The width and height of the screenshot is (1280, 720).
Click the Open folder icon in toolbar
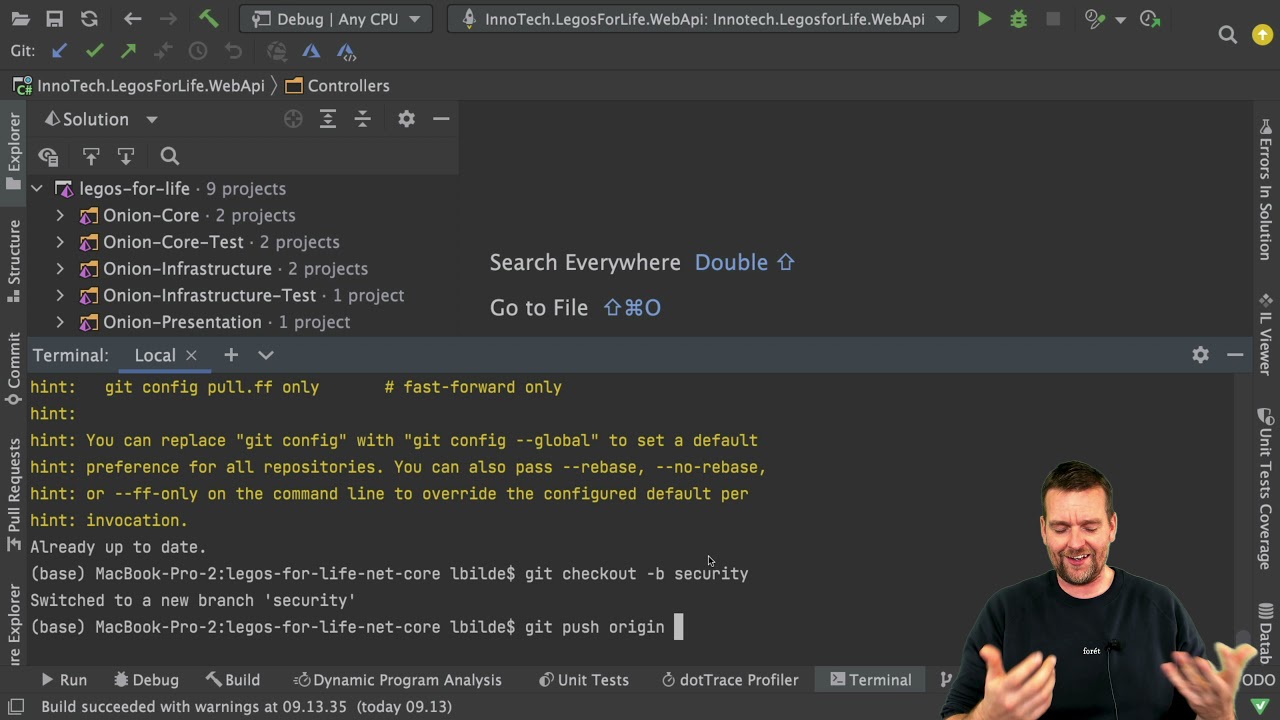pyautogui.click(x=20, y=19)
